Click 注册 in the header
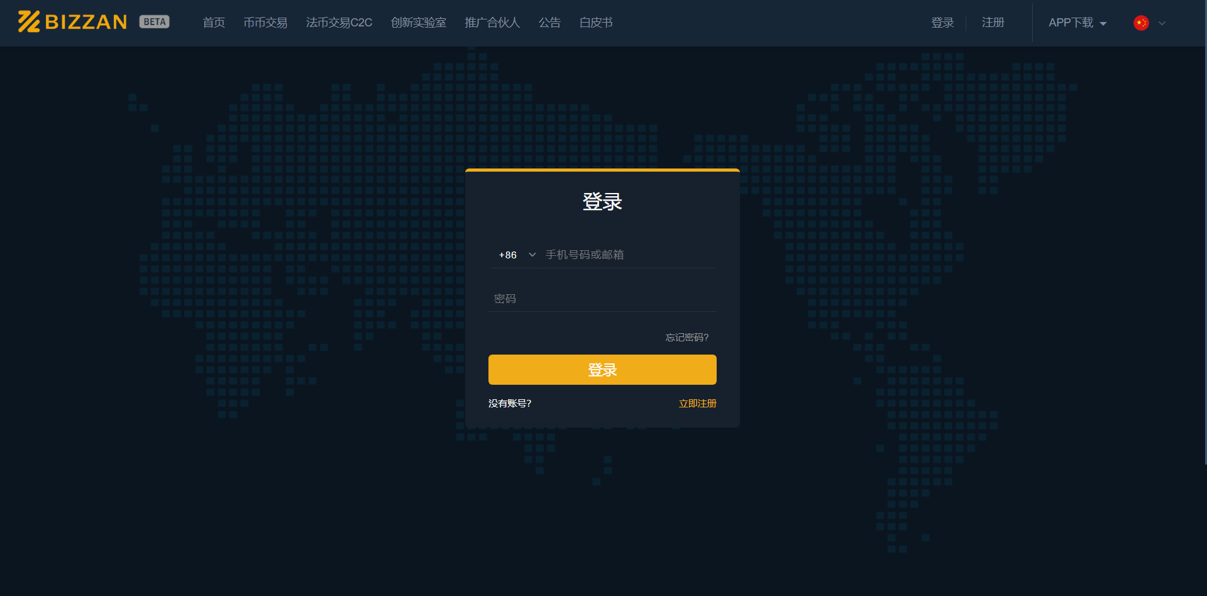 click(993, 23)
